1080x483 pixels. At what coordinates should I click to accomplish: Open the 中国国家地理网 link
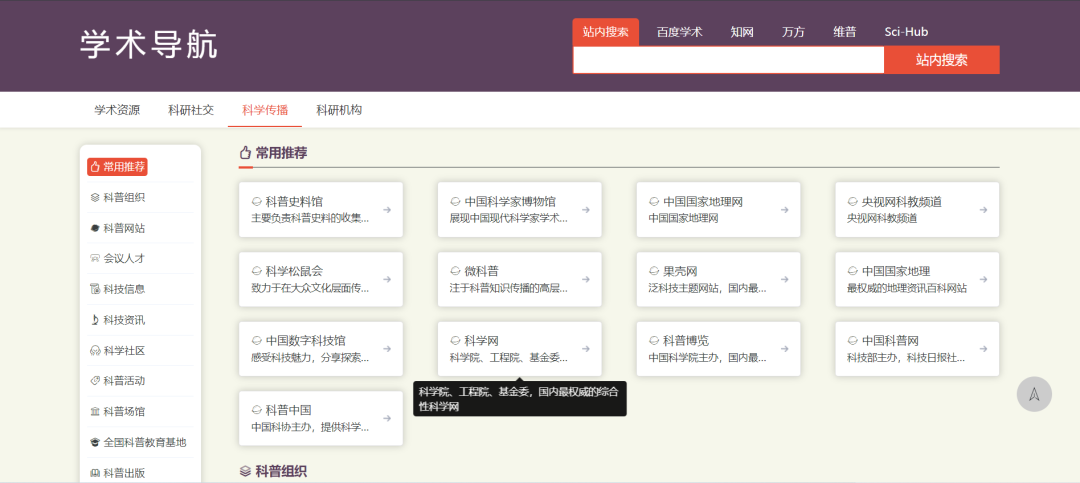[718, 209]
